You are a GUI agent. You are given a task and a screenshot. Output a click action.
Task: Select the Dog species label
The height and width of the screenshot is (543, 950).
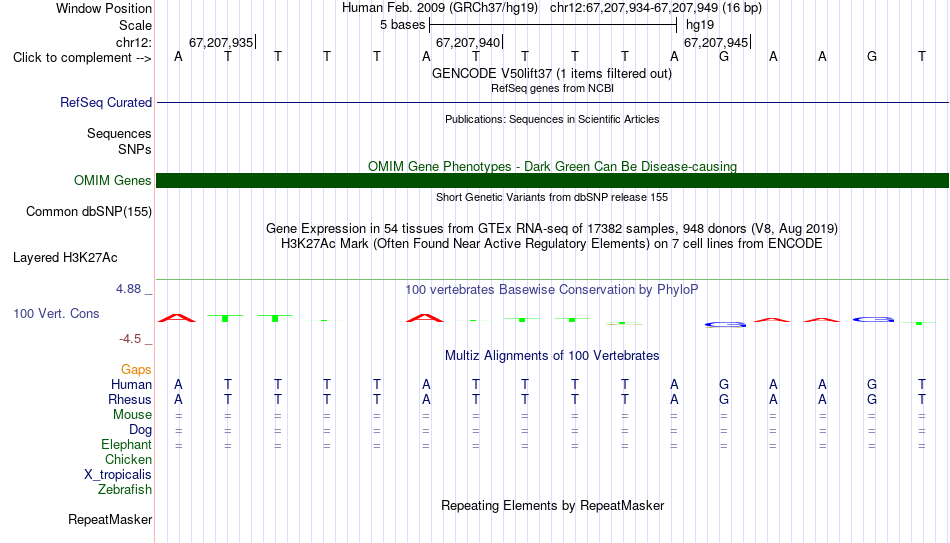click(140, 430)
